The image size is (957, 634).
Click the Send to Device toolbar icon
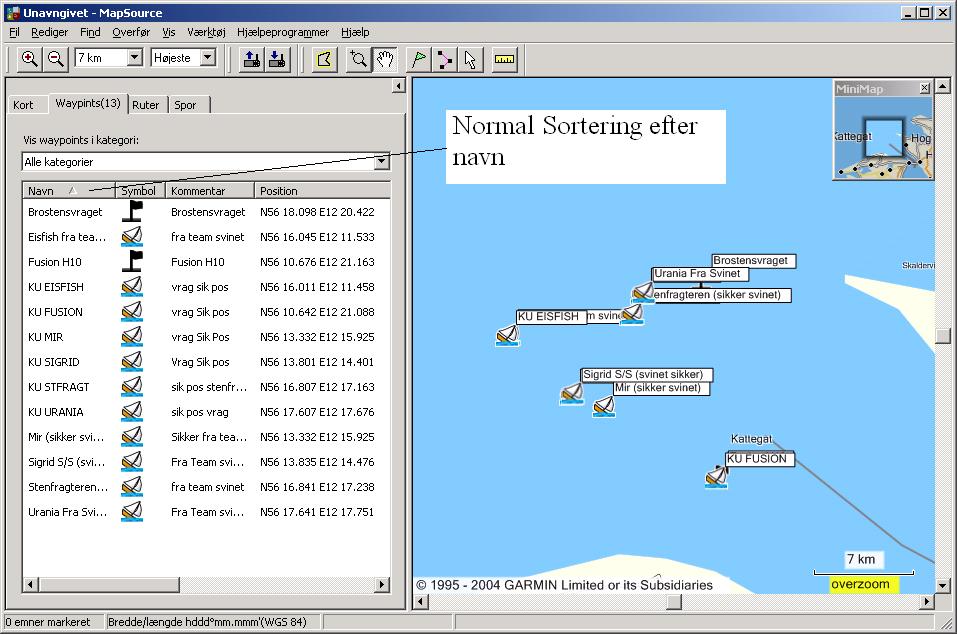251,59
